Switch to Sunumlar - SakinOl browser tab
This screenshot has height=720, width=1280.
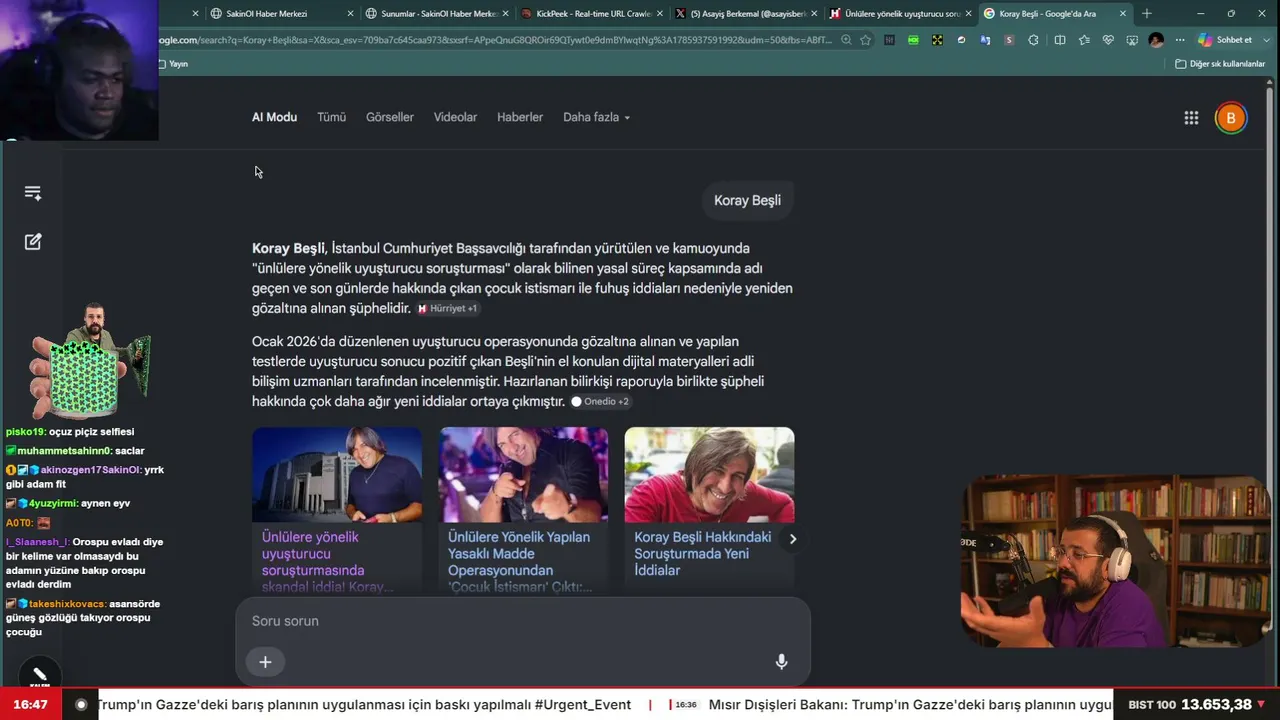[436, 14]
